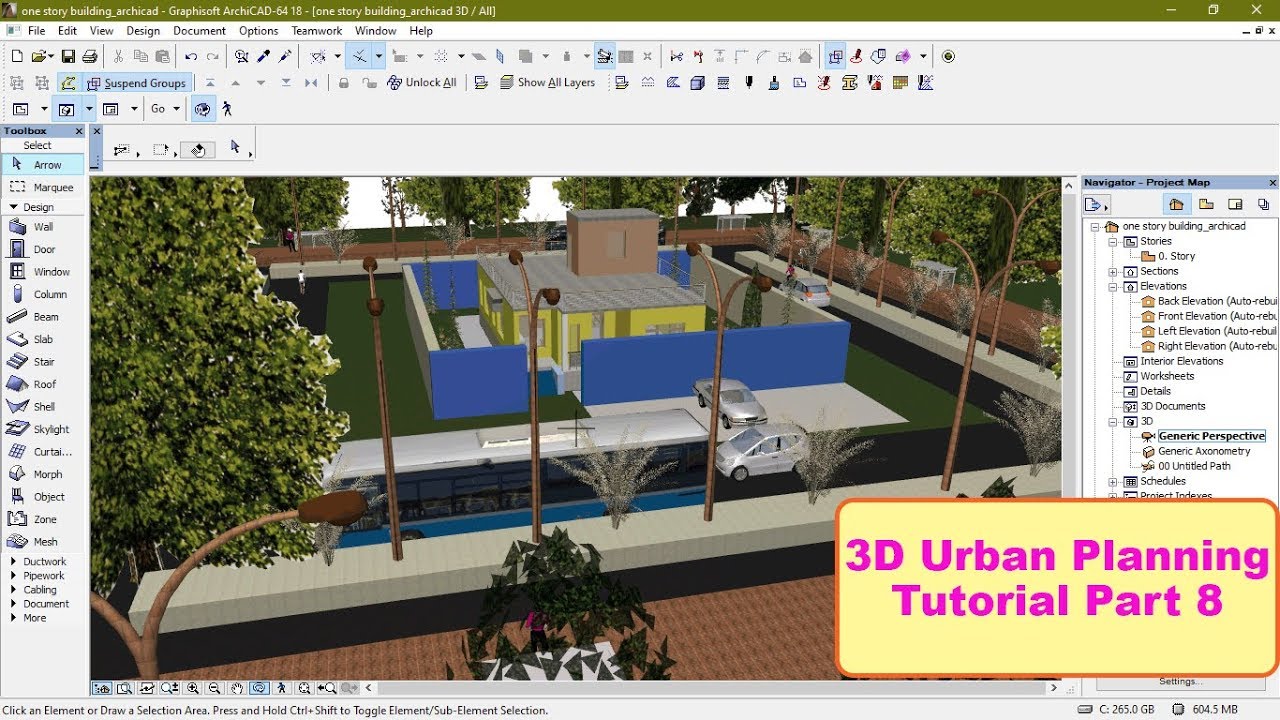Select the Zone tool
This screenshot has height=720, width=1280.
[44, 520]
